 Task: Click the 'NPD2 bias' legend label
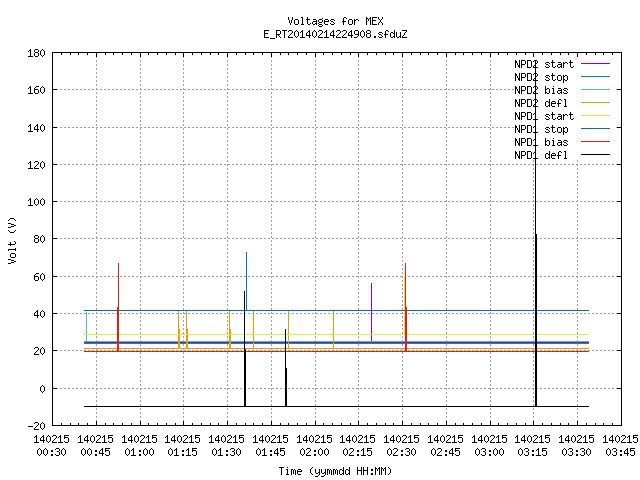tap(541, 90)
